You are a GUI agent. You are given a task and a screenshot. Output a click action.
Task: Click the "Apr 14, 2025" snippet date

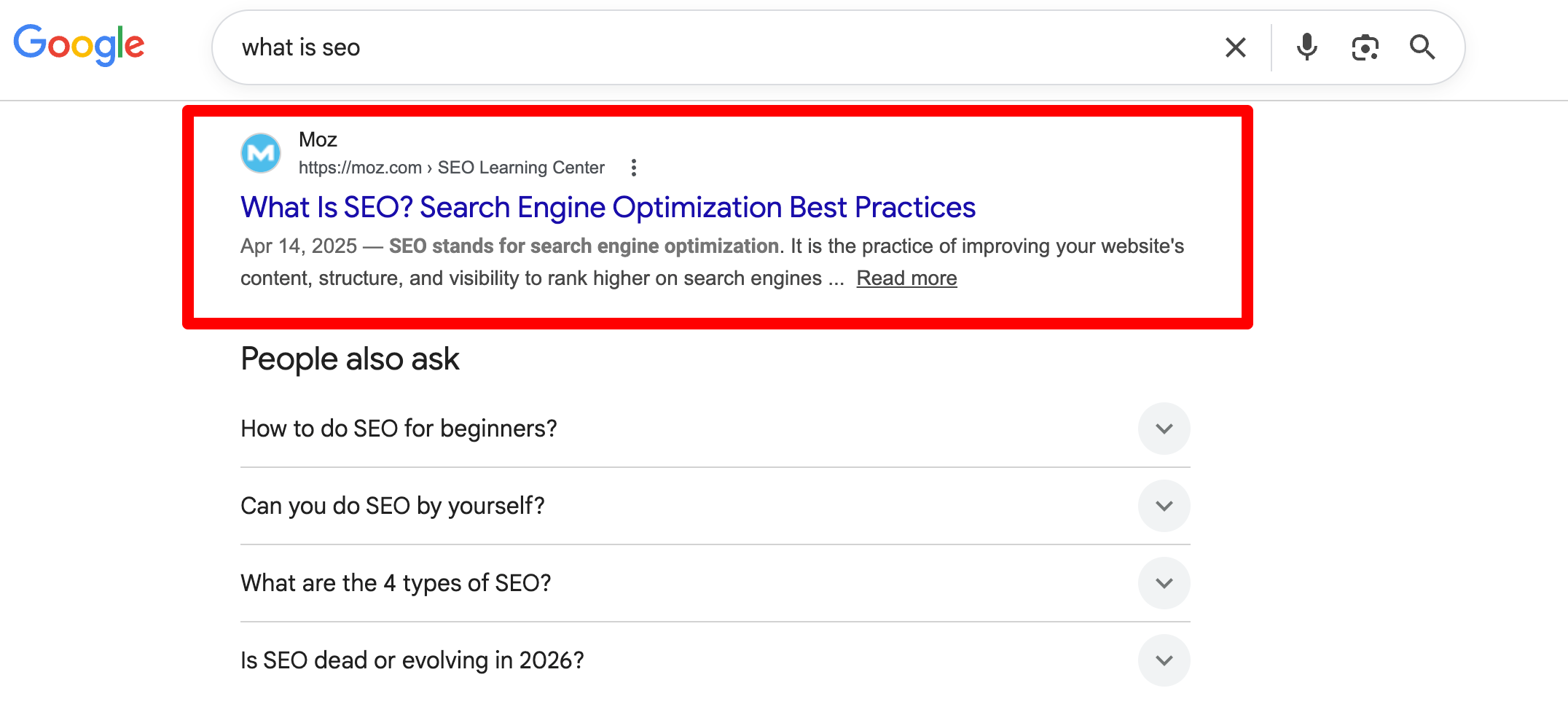(x=299, y=246)
